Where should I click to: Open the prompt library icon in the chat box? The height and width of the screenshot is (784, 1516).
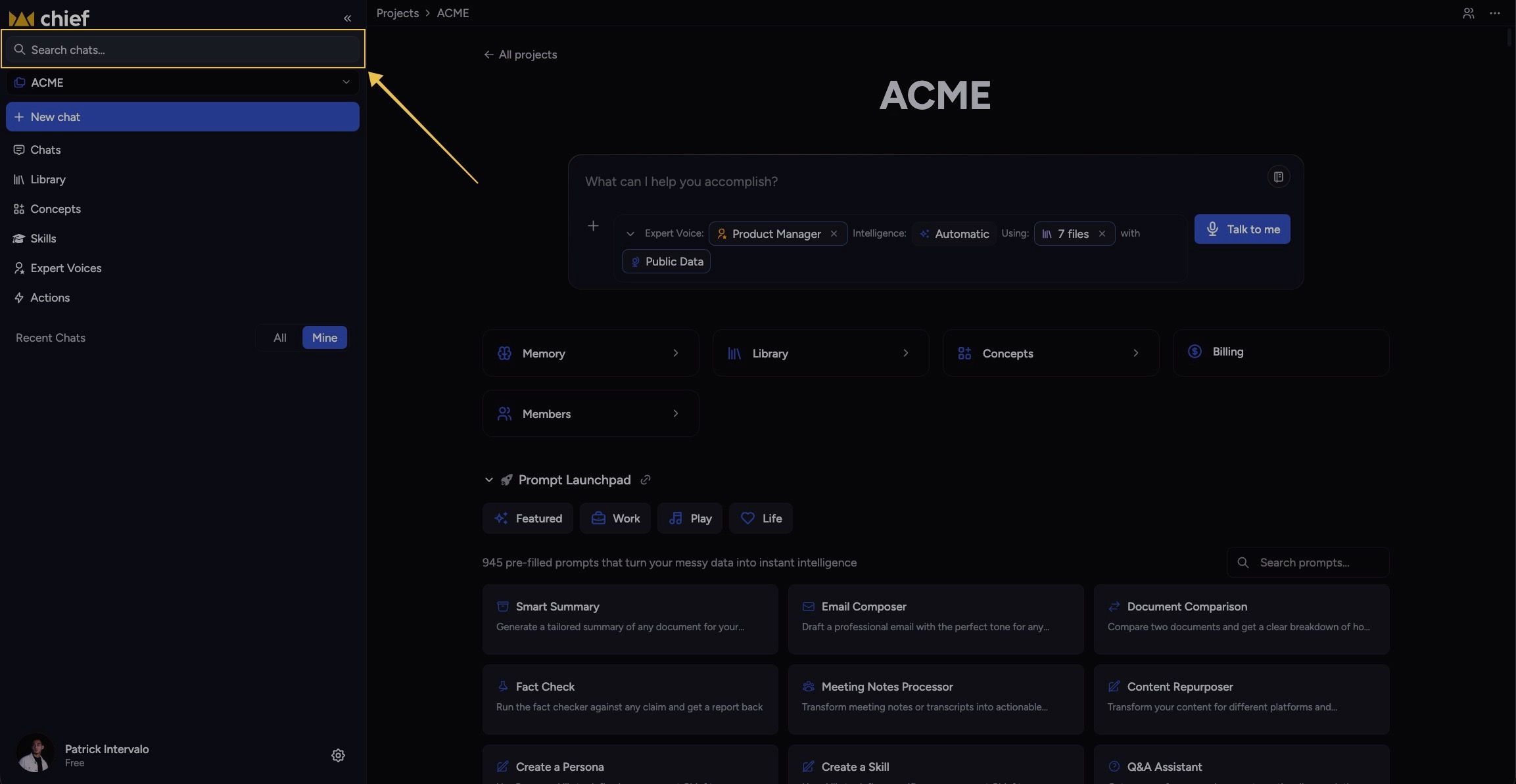pos(1278,177)
